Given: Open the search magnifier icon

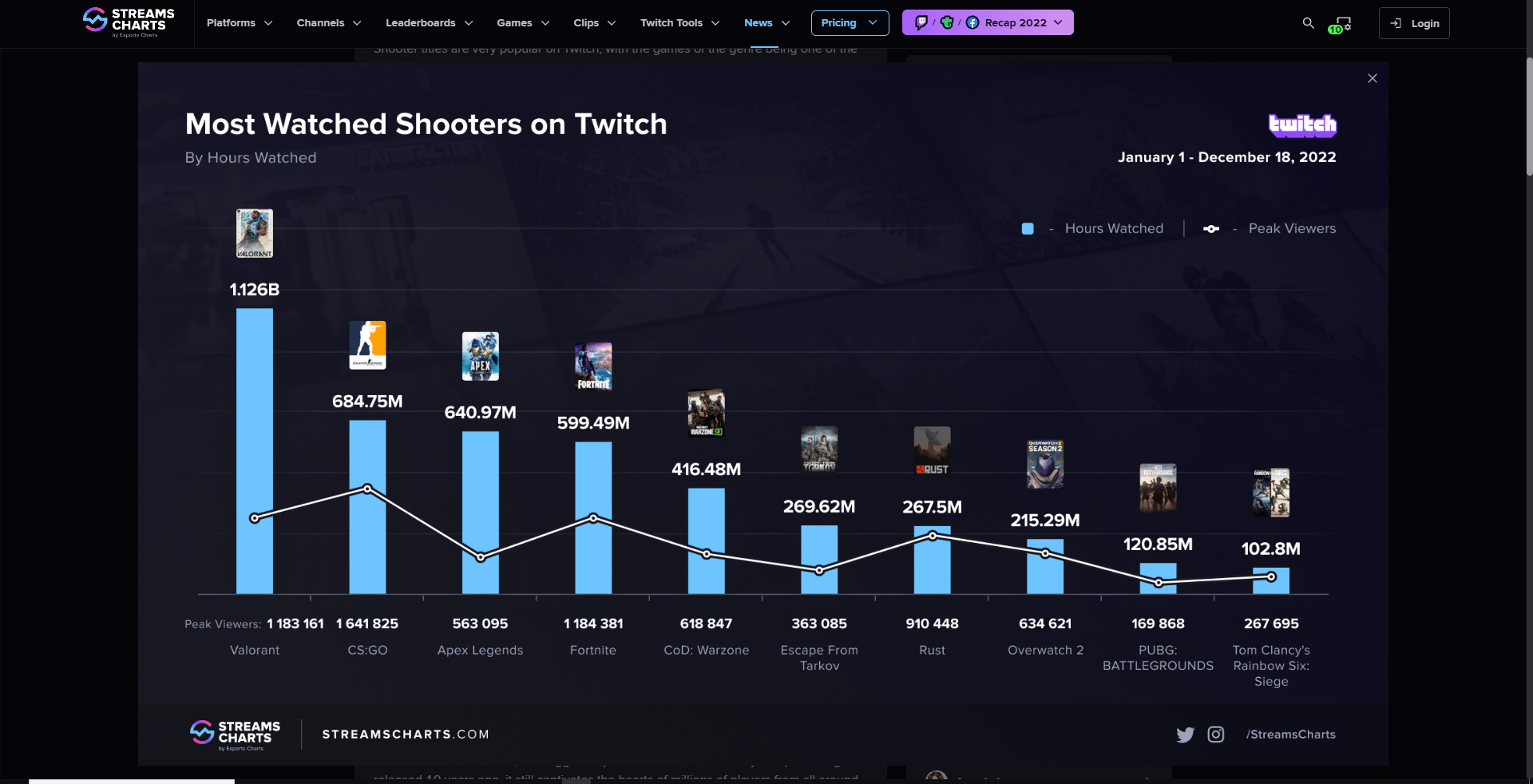Looking at the screenshot, I should pos(1308,23).
